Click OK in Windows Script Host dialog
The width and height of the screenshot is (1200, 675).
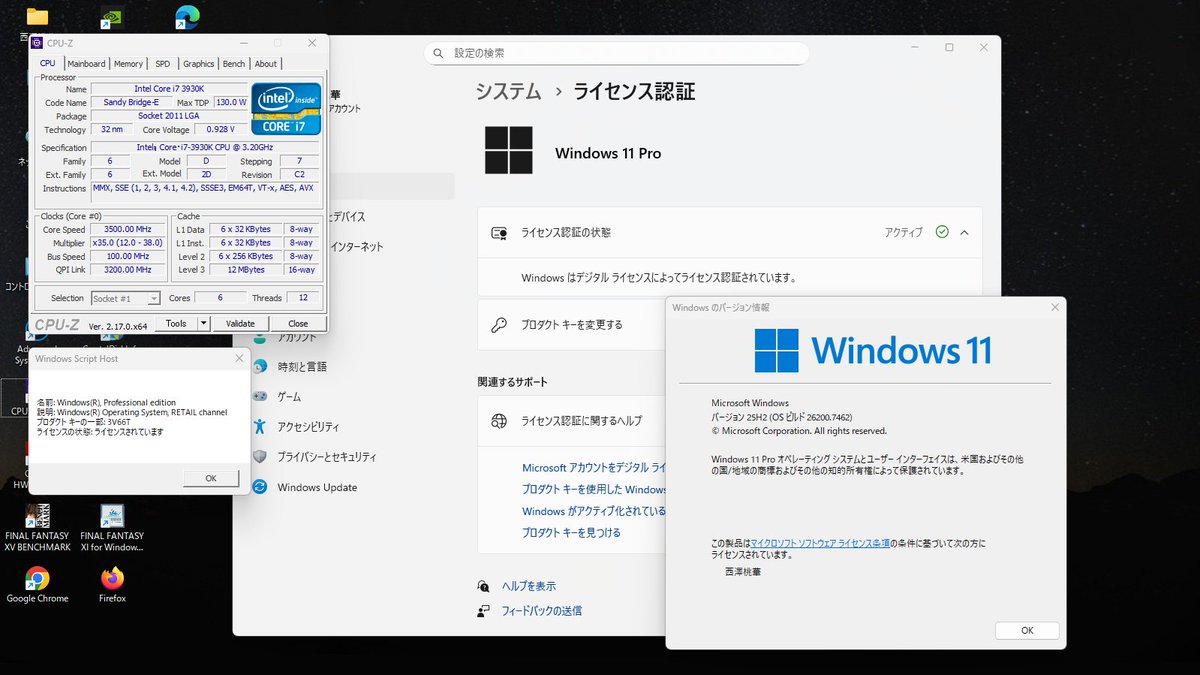(211, 478)
